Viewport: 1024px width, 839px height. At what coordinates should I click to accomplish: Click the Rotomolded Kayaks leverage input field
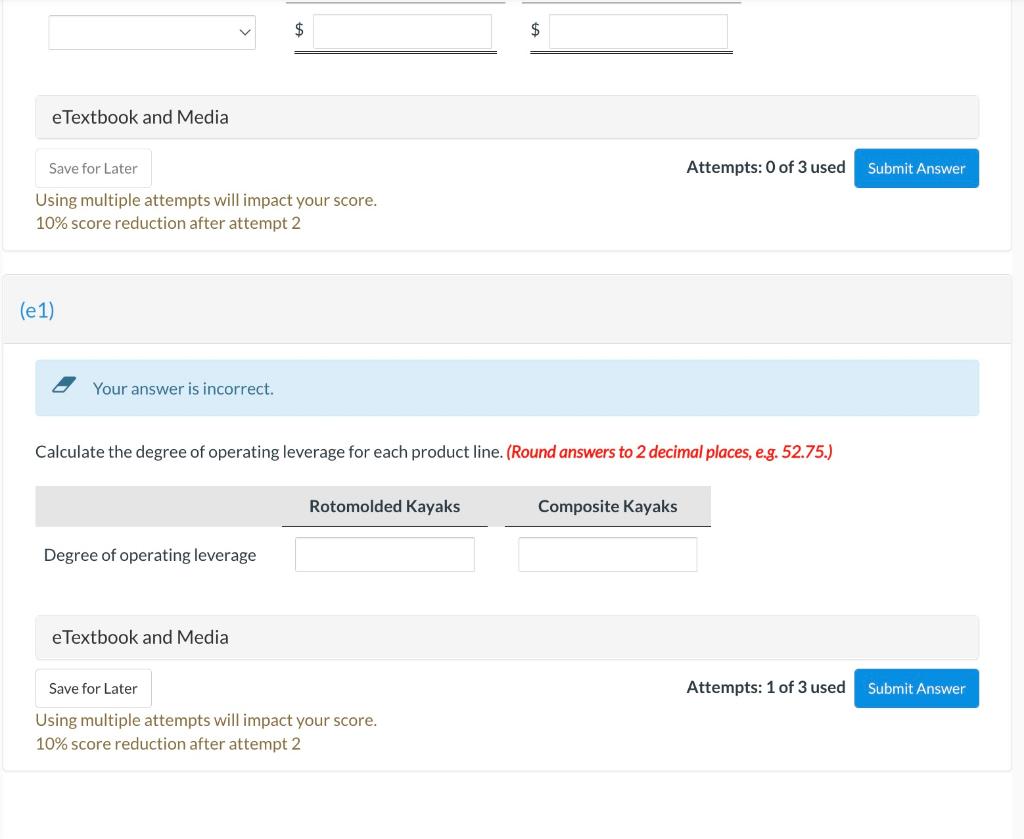384,554
